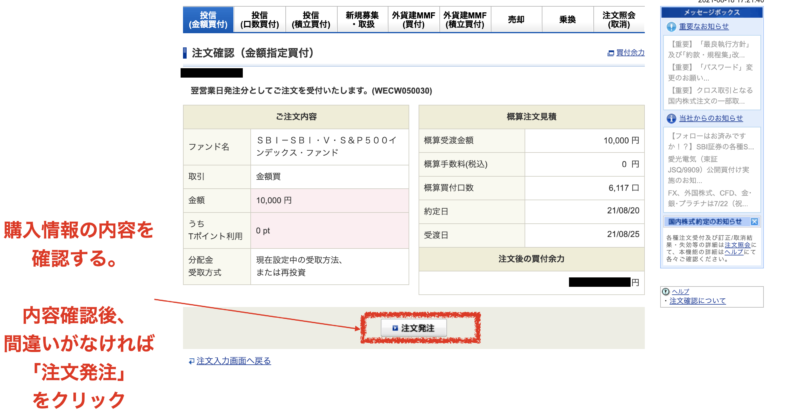Click the 注文後の買付余力 header
800x413 pixels.
click(x=531, y=259)
